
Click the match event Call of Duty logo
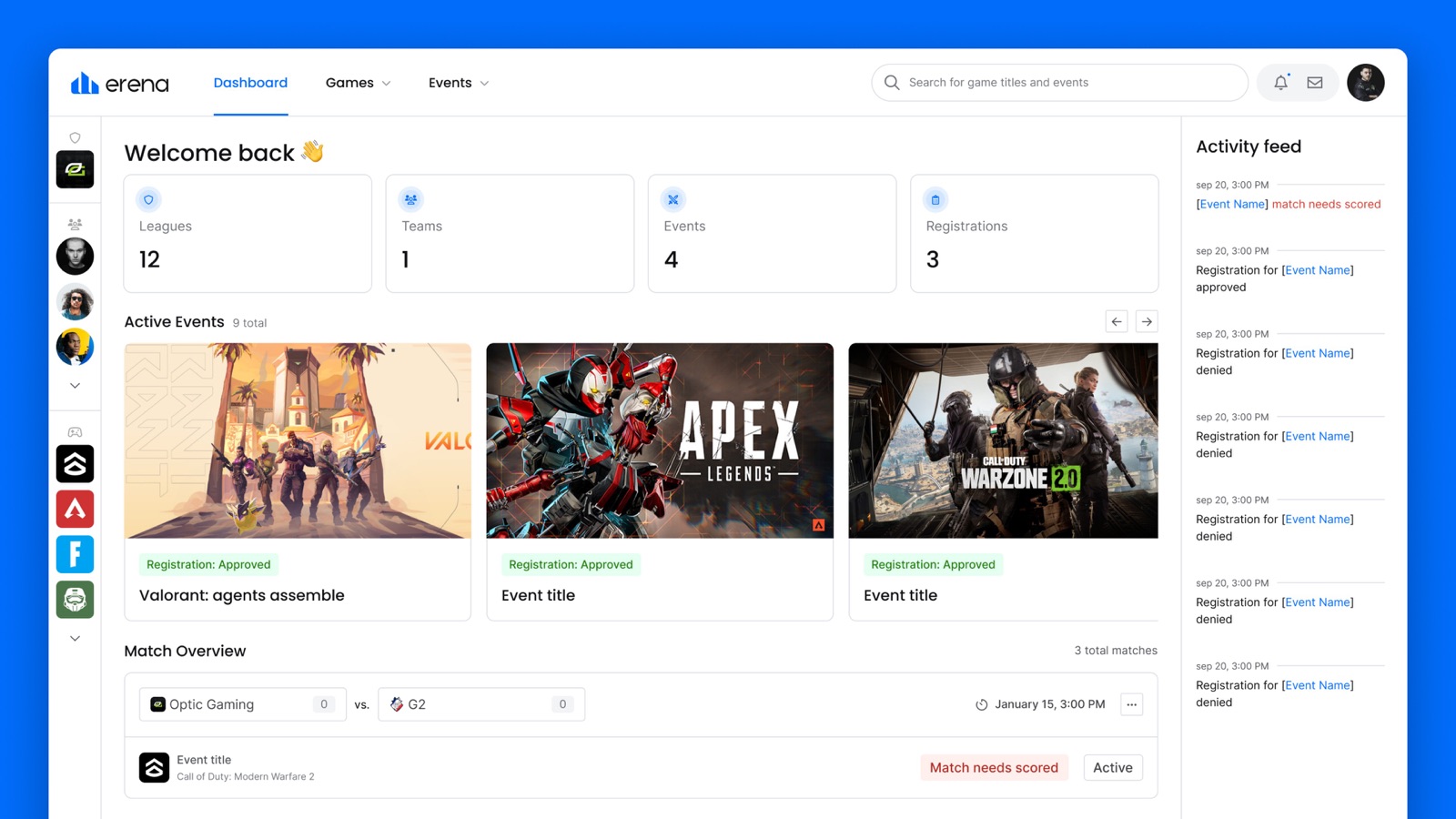pos(154,767)
